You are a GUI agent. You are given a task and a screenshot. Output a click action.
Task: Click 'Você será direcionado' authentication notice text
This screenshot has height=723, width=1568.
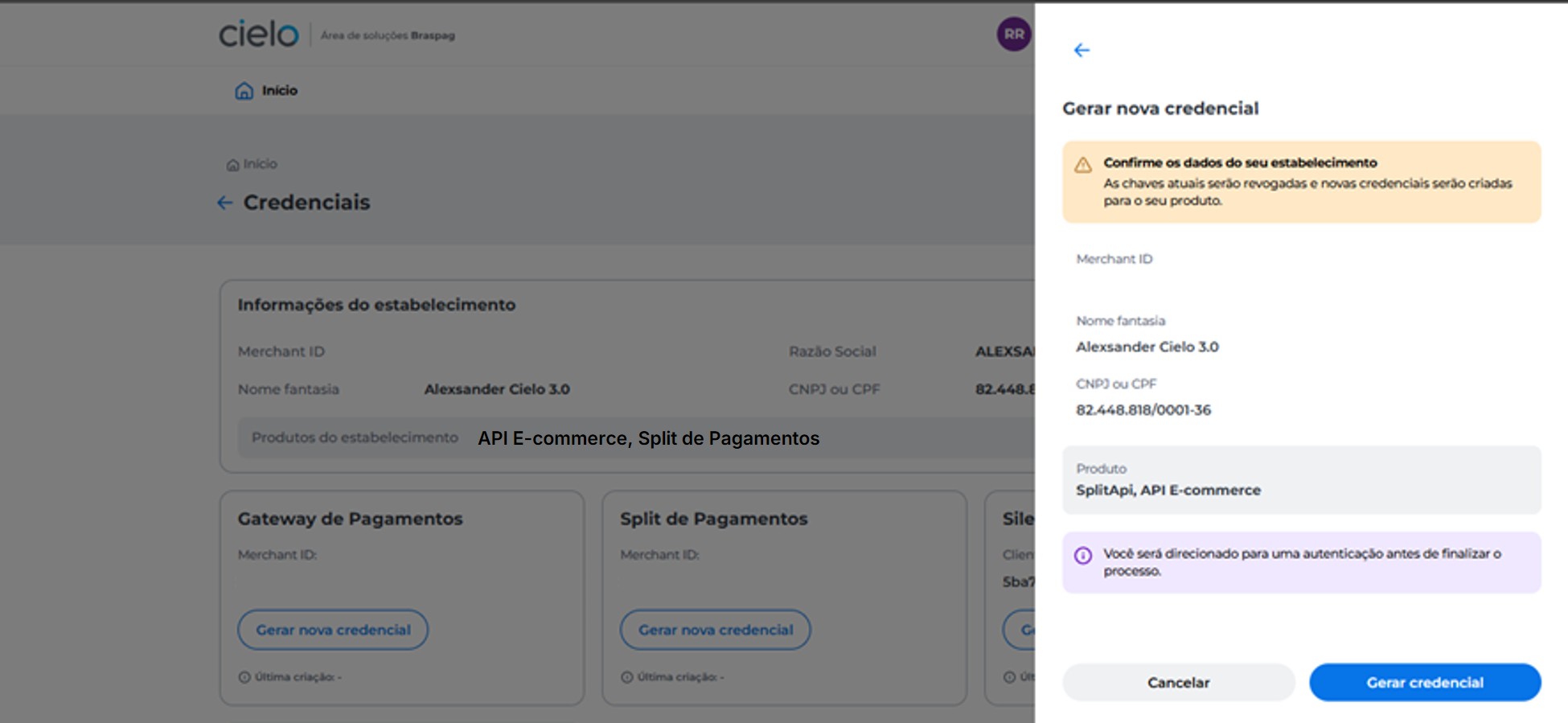[1302, 562]
